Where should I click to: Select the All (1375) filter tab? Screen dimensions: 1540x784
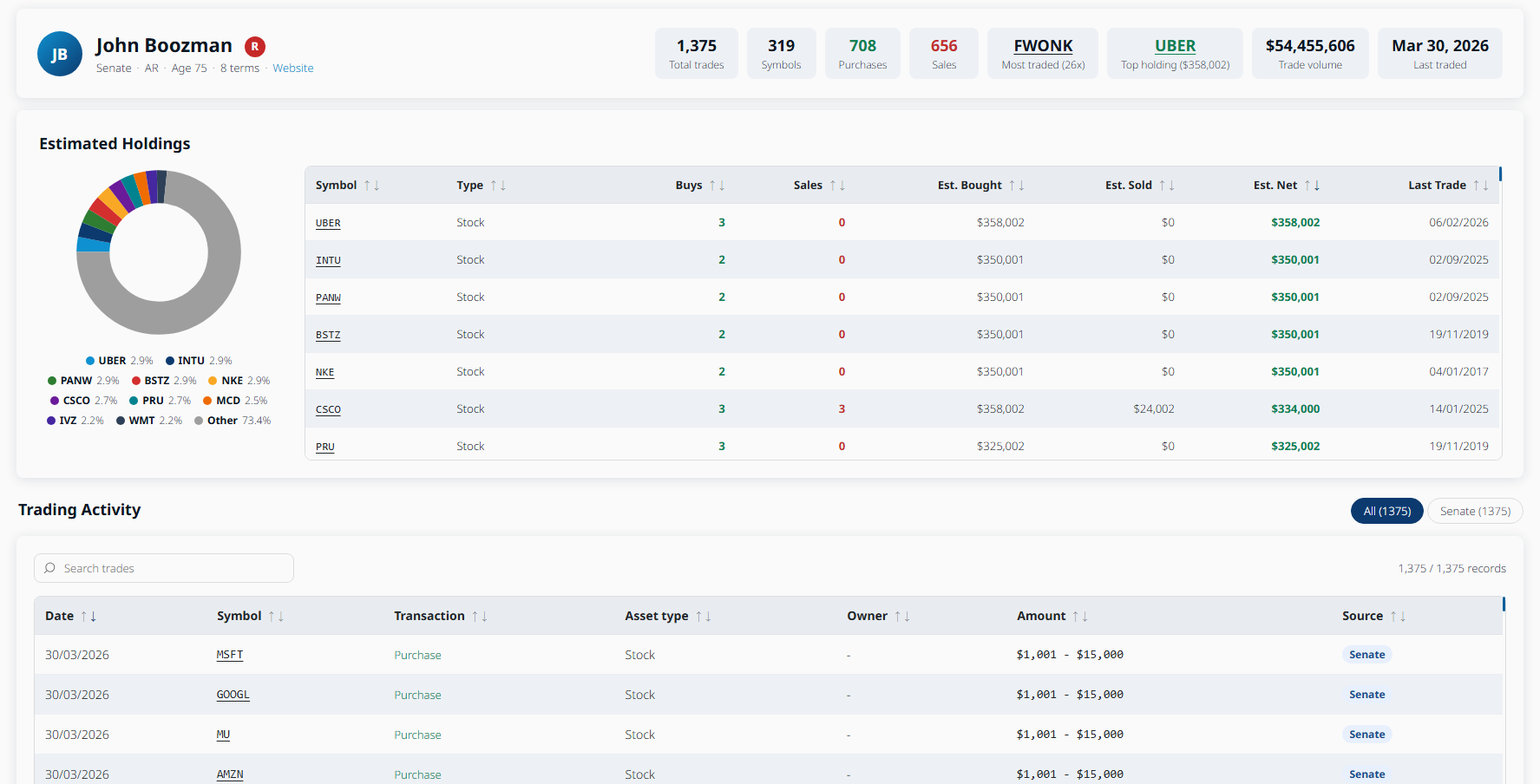click(x=1386, y=511)
